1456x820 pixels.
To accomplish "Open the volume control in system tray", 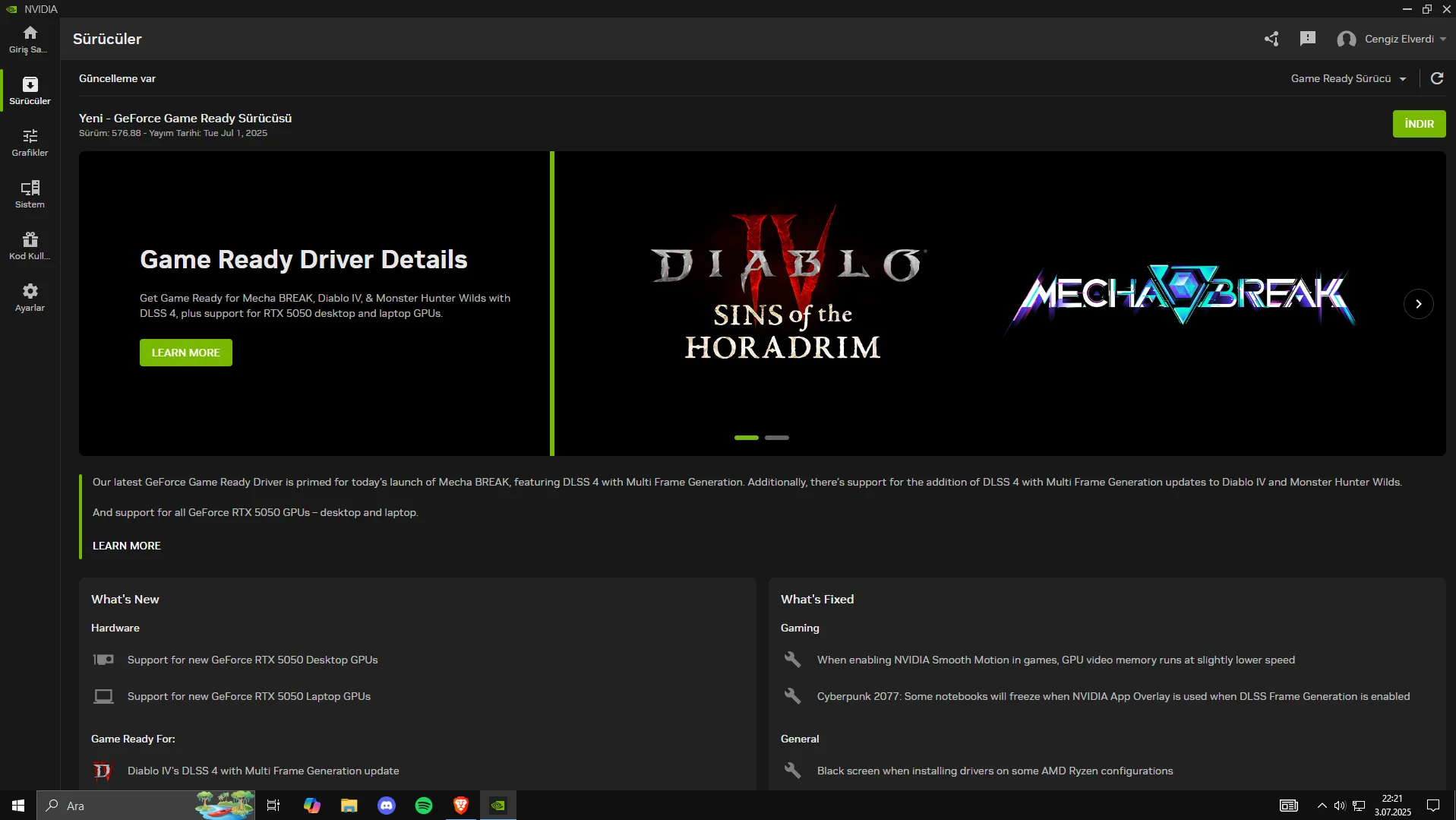I will point(1340,806).
